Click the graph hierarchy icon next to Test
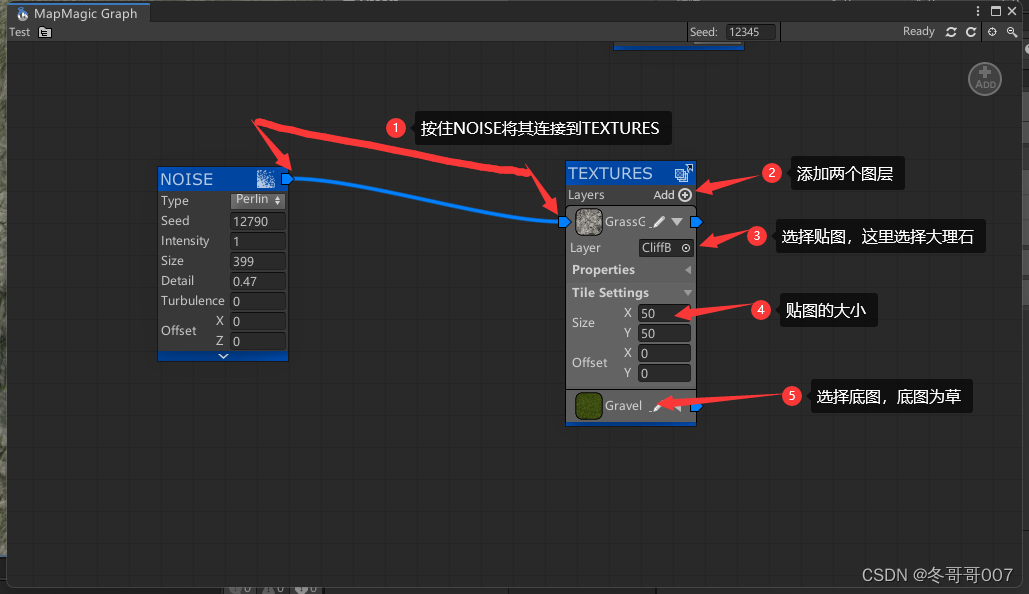 (x=44, y=31)
